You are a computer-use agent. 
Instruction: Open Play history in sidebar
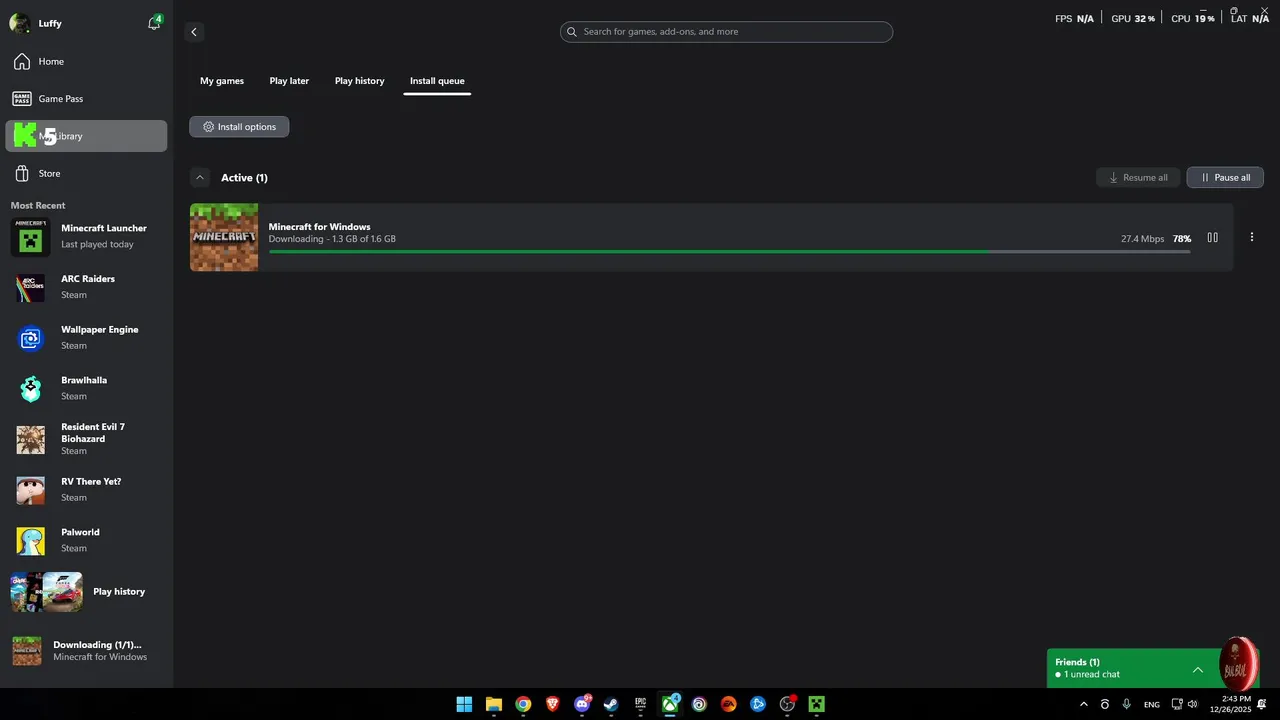(x=88, y=592)
